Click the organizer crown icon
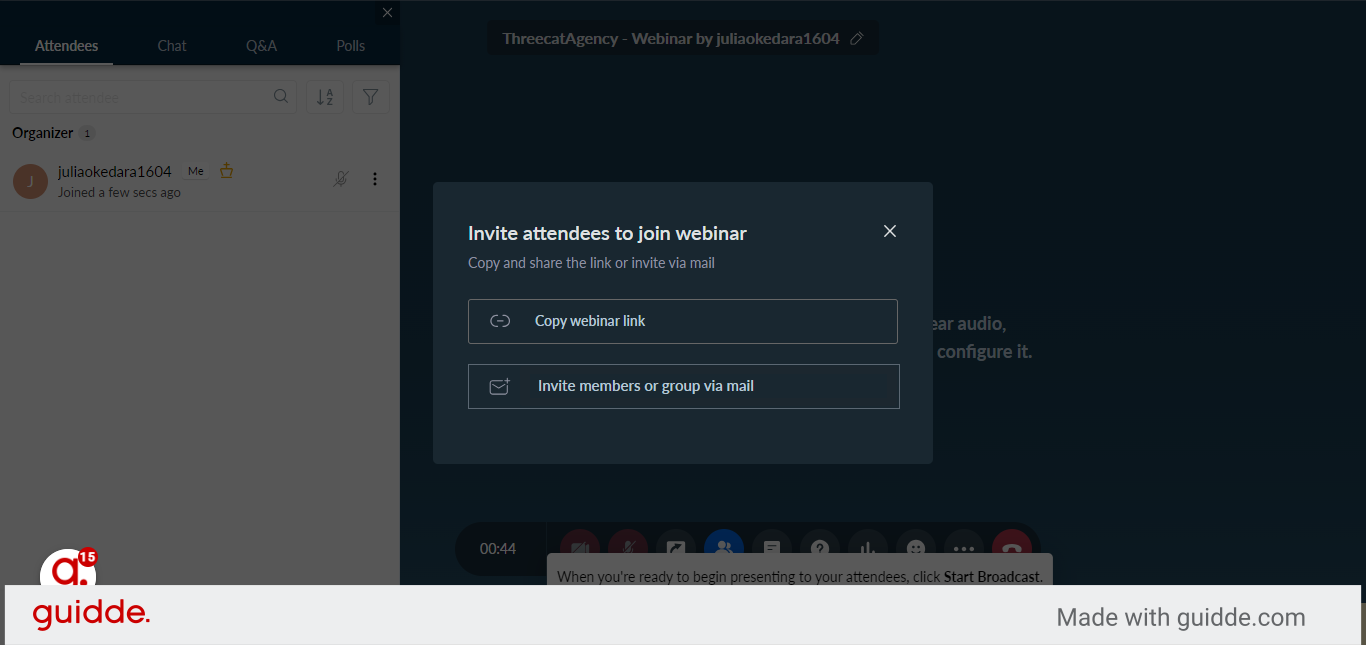This screenshot has height=645, width=1366. click(226, 170)
